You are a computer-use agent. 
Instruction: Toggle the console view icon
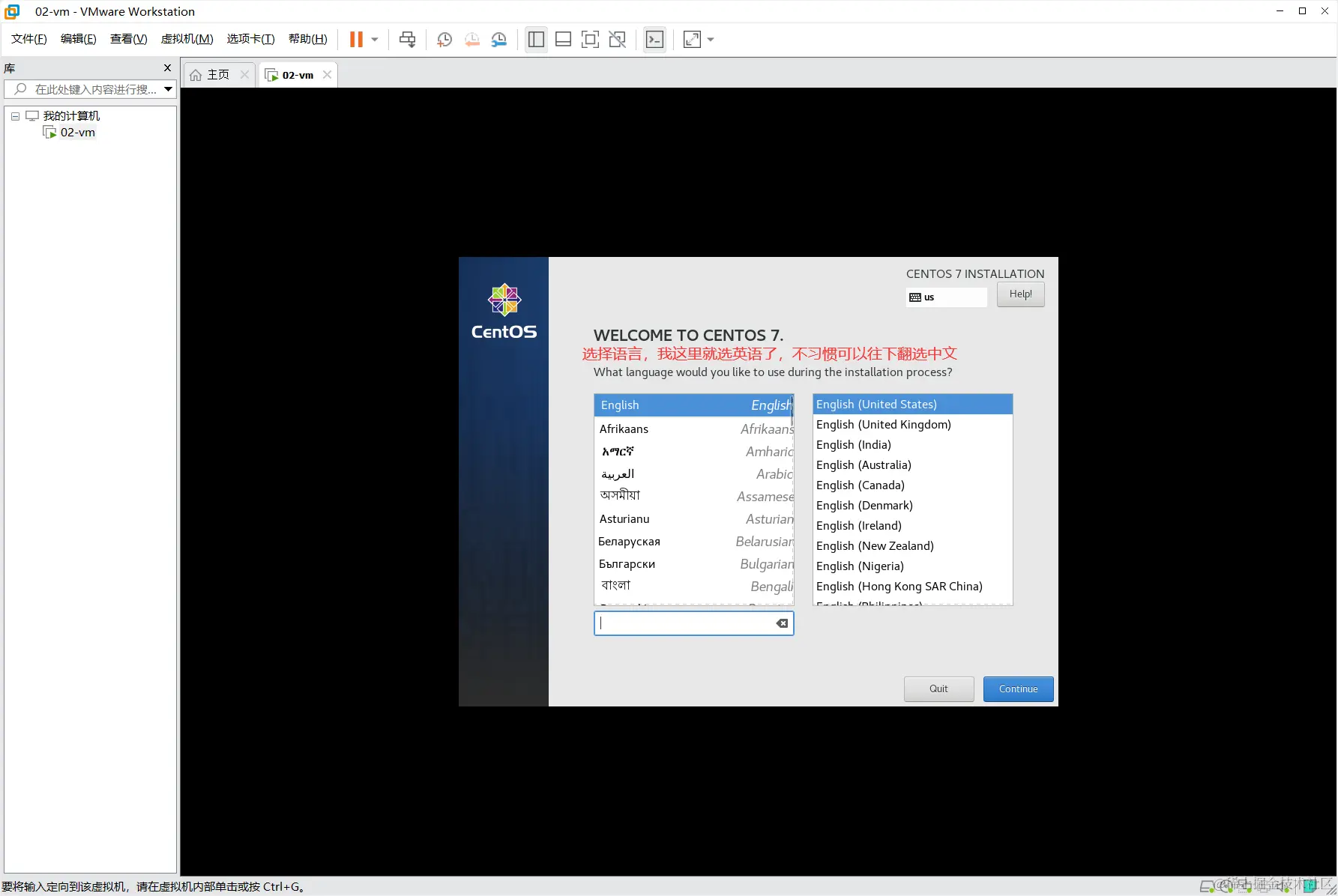click(x=654, y=39)
